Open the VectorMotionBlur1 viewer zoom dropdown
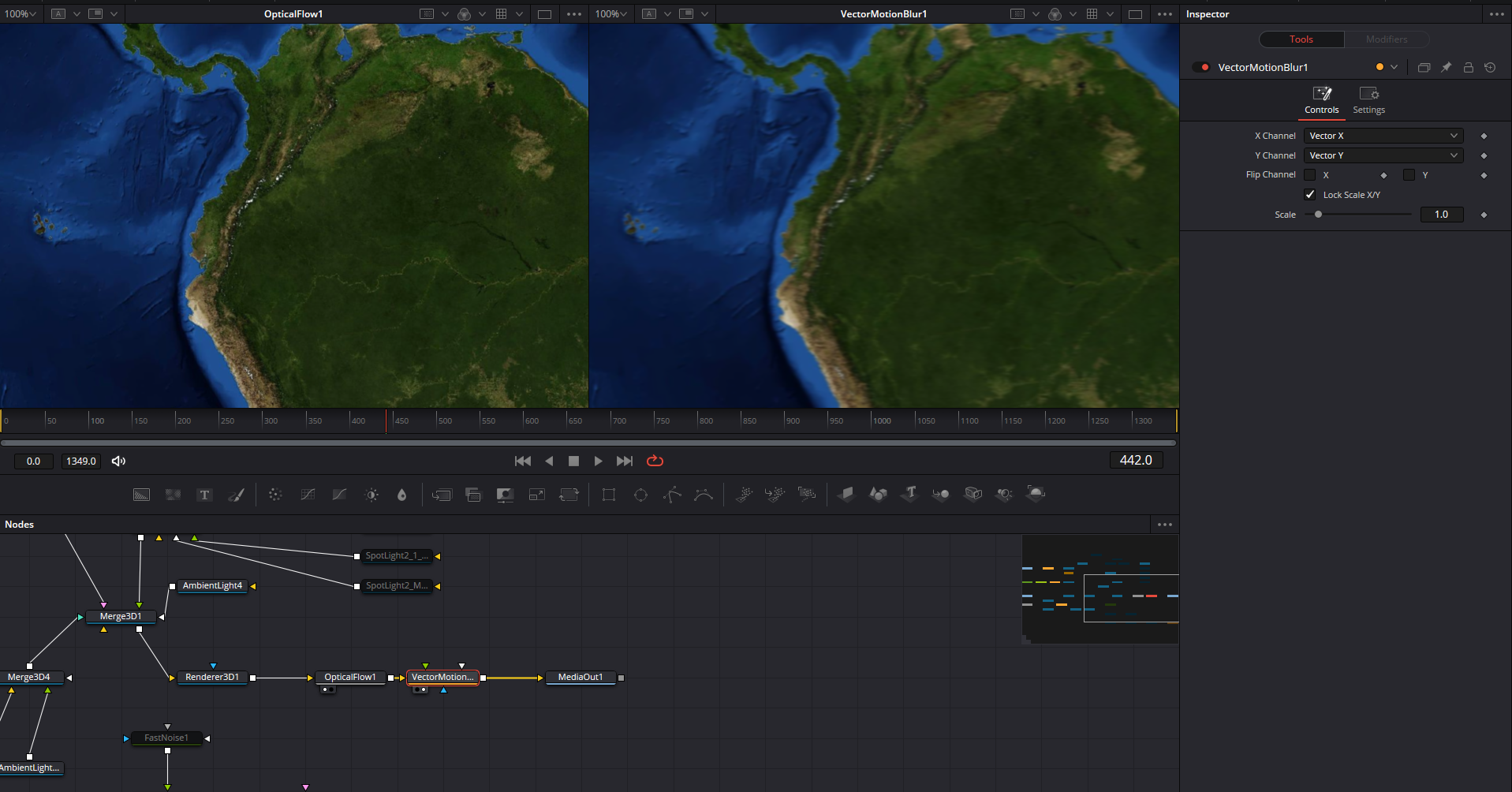Viewport: 1512px width, 792px height. click(x=611, y=14)
